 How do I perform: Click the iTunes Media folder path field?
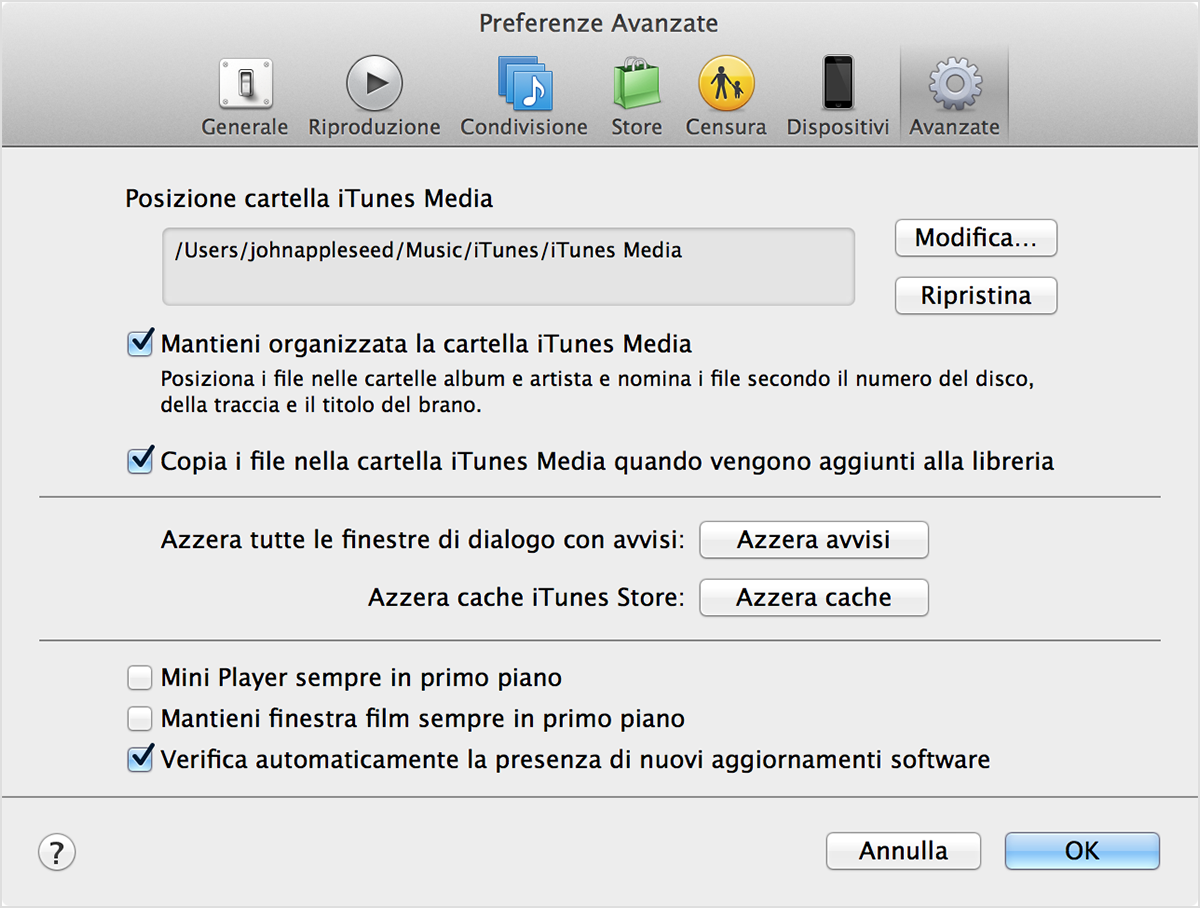point(508,266)
